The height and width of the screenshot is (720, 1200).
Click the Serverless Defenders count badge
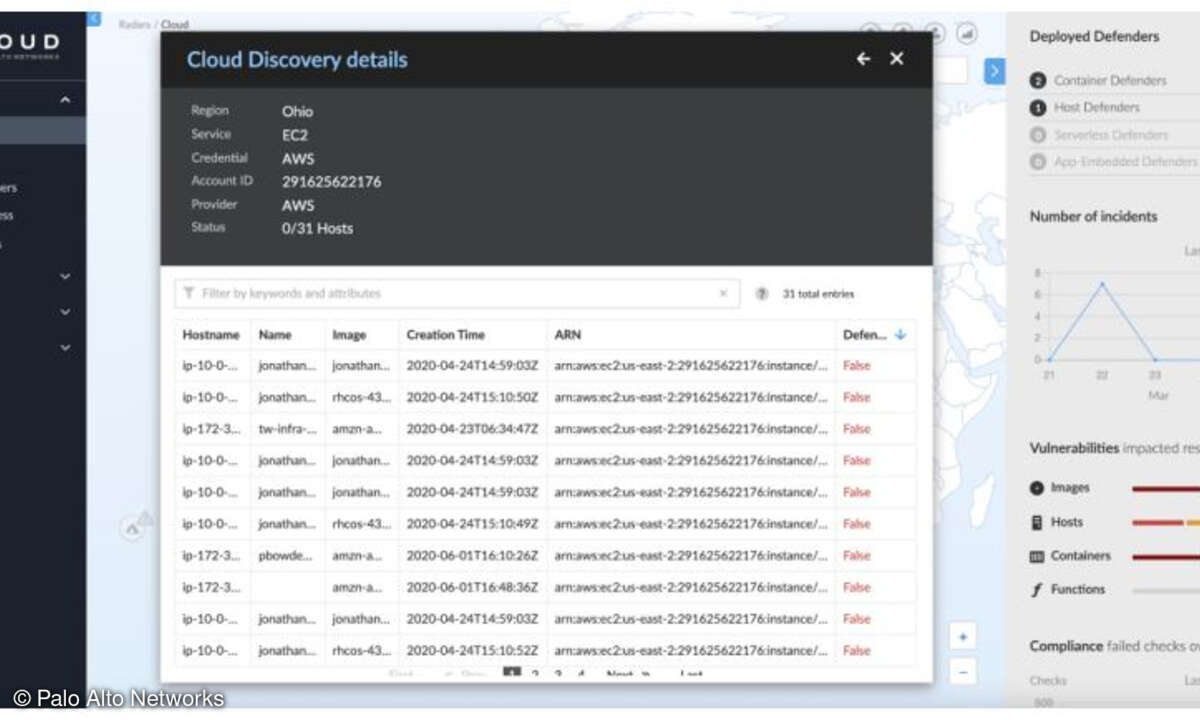pos(1038,135)
